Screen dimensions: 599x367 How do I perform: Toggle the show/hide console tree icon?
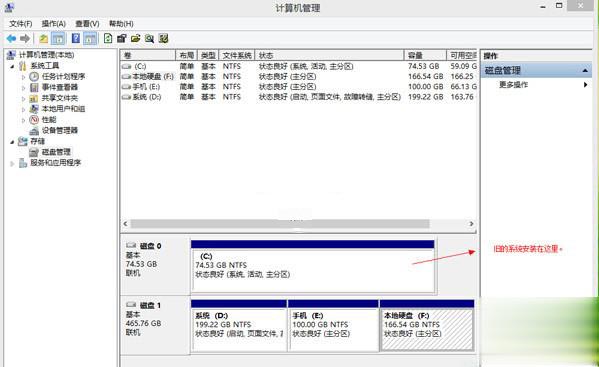coord(58,39)
